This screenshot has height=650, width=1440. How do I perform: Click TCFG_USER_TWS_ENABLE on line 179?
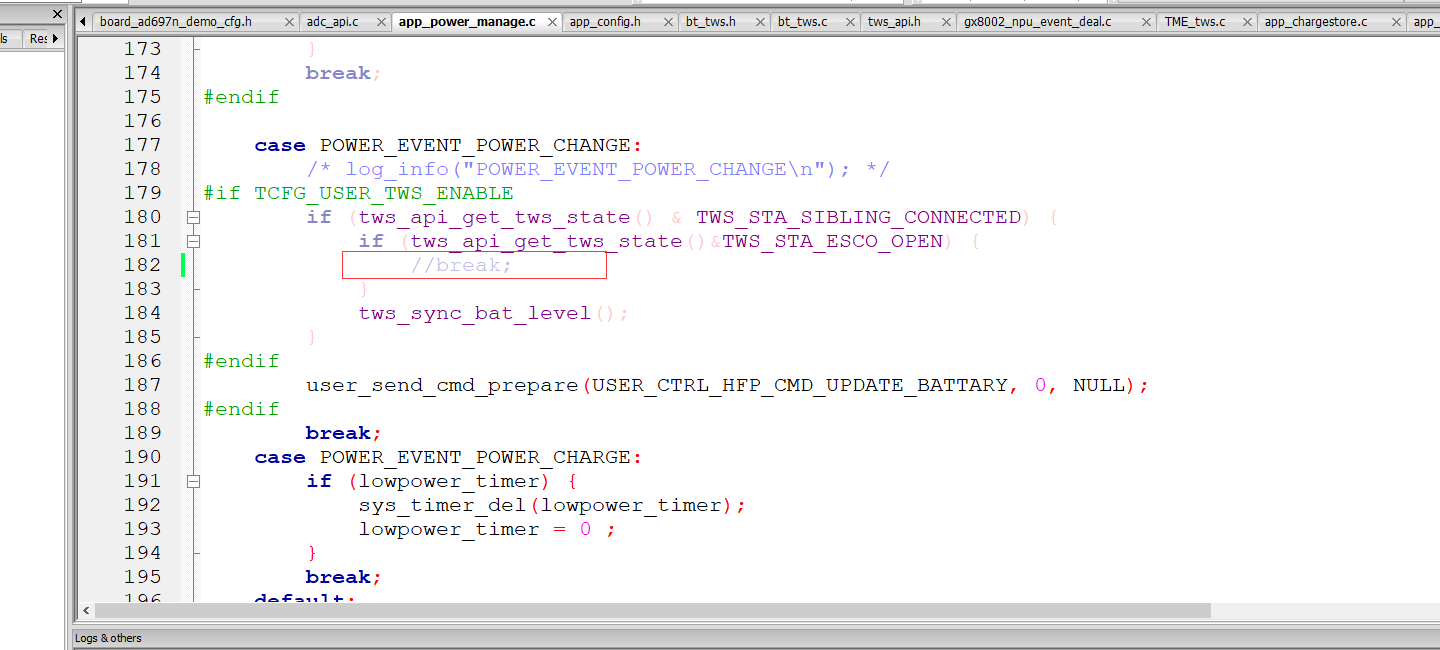point(383,193)
